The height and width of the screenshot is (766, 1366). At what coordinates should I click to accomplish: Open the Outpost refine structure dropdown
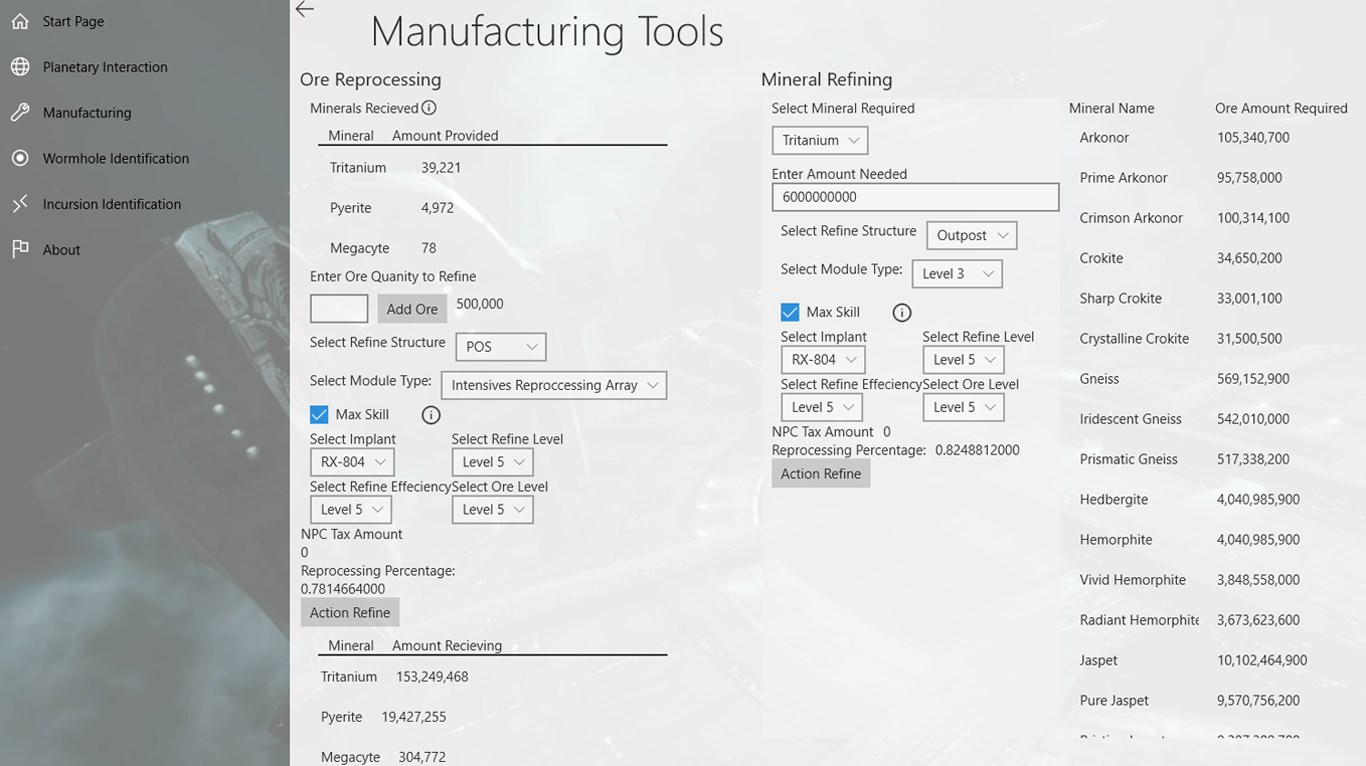[x=972, y=235]
